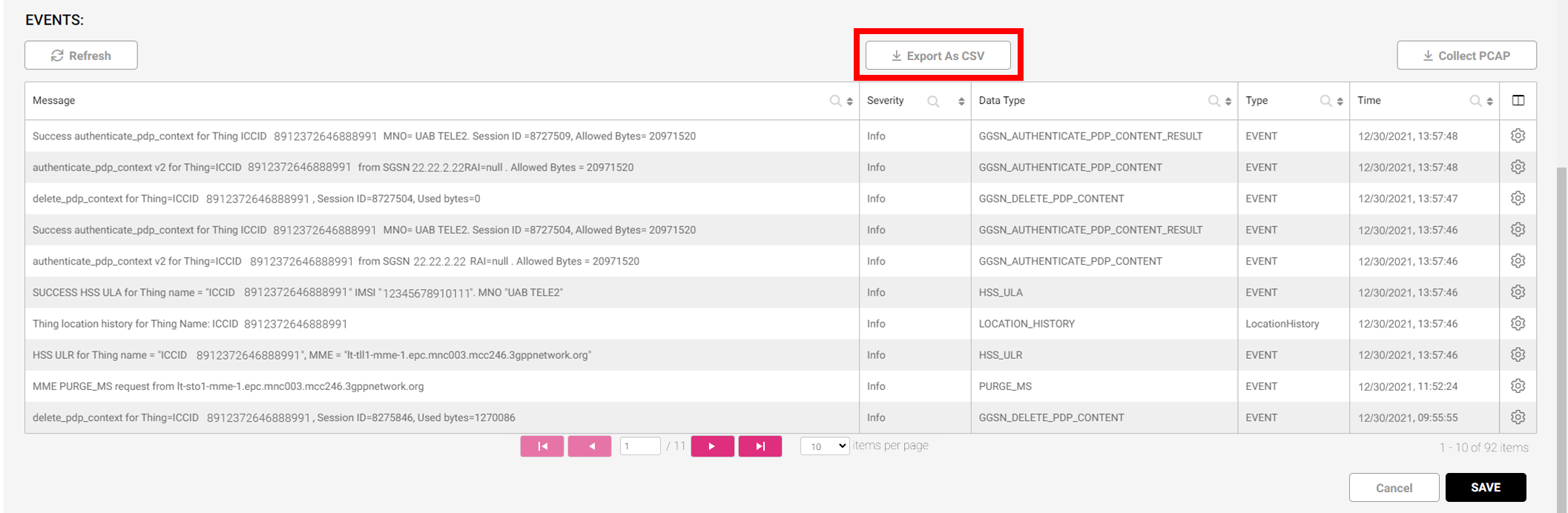The height and width of the screenshot is (513, 1568).
Task: Sort by the Type column
Action: [x=1340, y=102]
